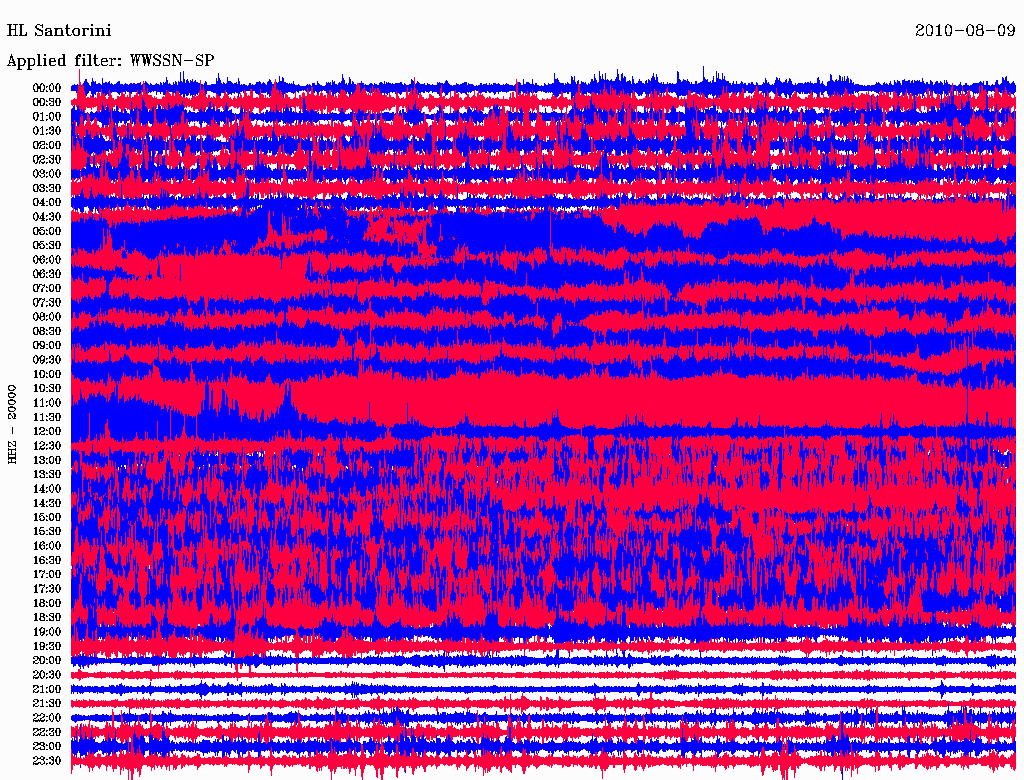Select the 00:30 time label
The height and width of the screenshot is (780, 1024).
46,102
